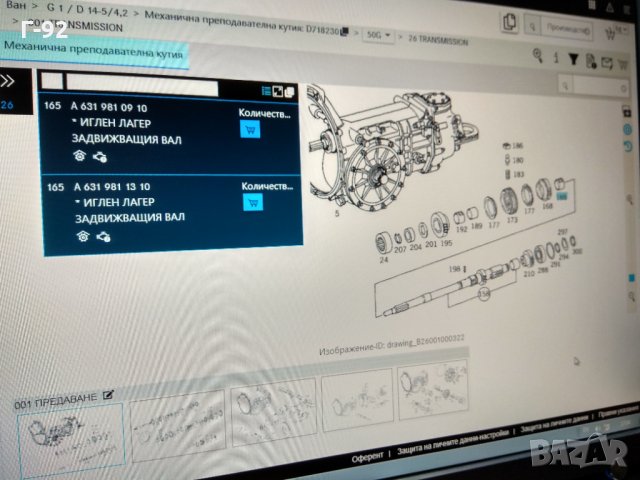Open the shopping cart in top right

[609, 32]
